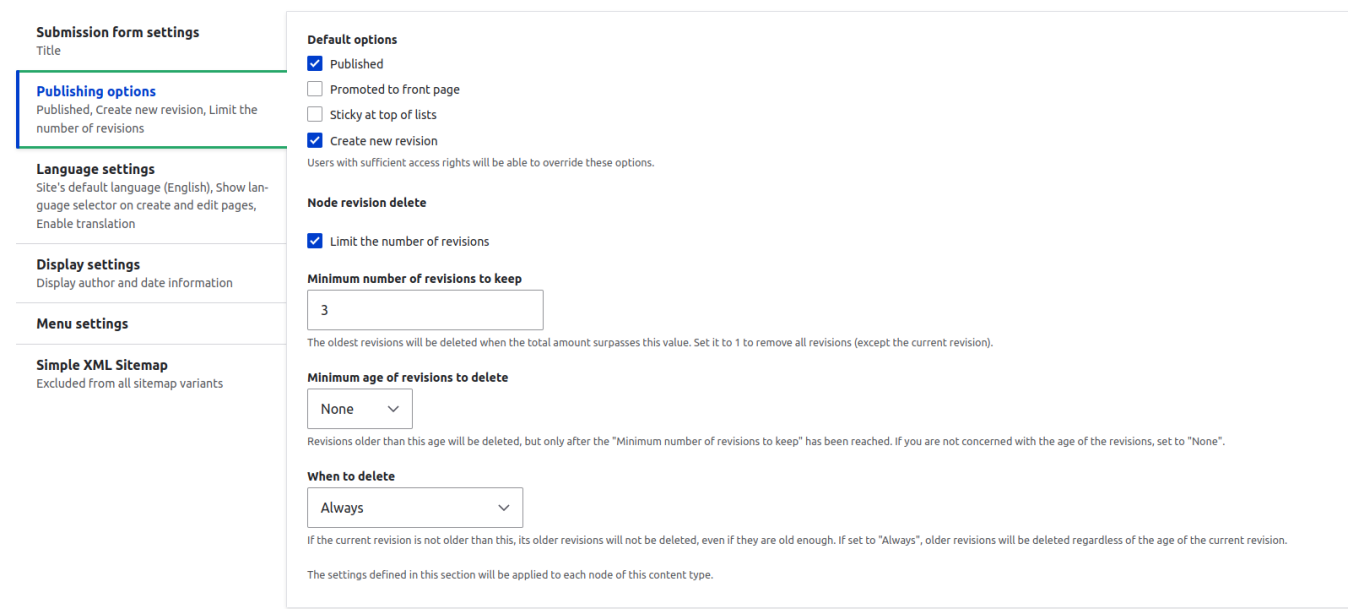Show the Simple XML Sitemap tab

(152, 373)
